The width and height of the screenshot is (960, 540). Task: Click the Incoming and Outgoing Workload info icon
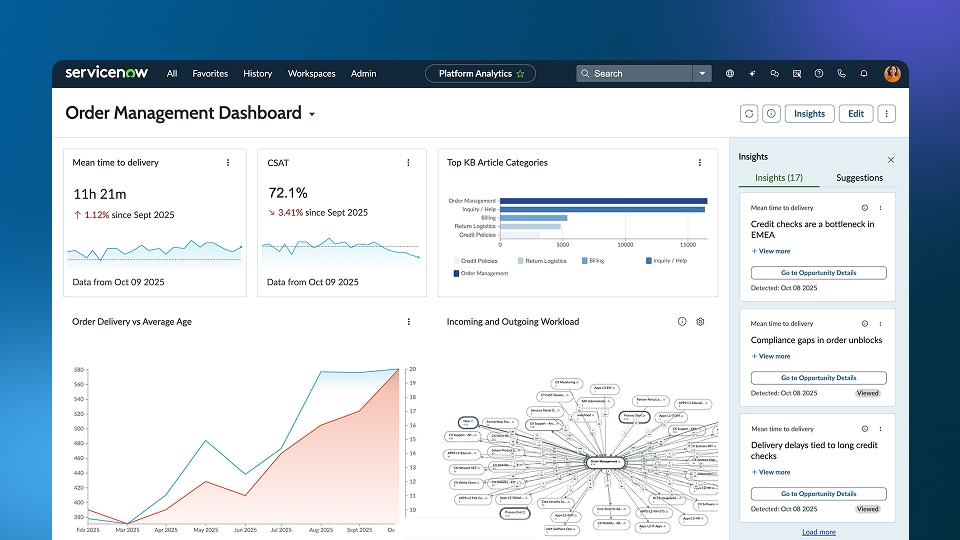point(682,321)
